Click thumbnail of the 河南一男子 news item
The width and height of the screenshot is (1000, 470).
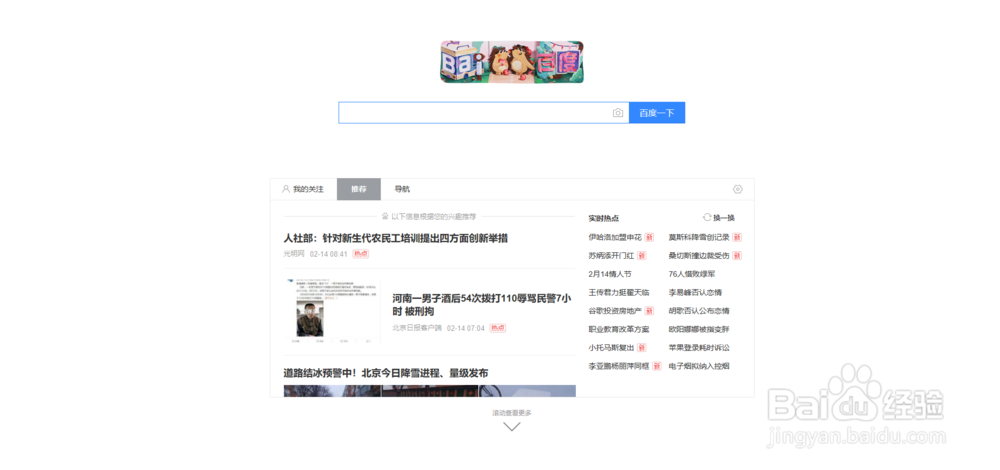(x=332, y=312)
